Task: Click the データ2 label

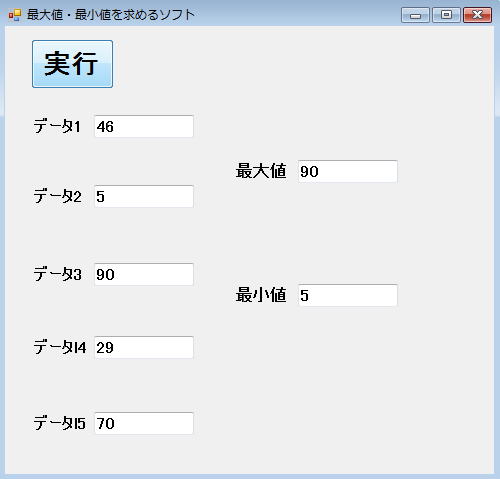Action: pyautogui.click(x=57, y=196)
